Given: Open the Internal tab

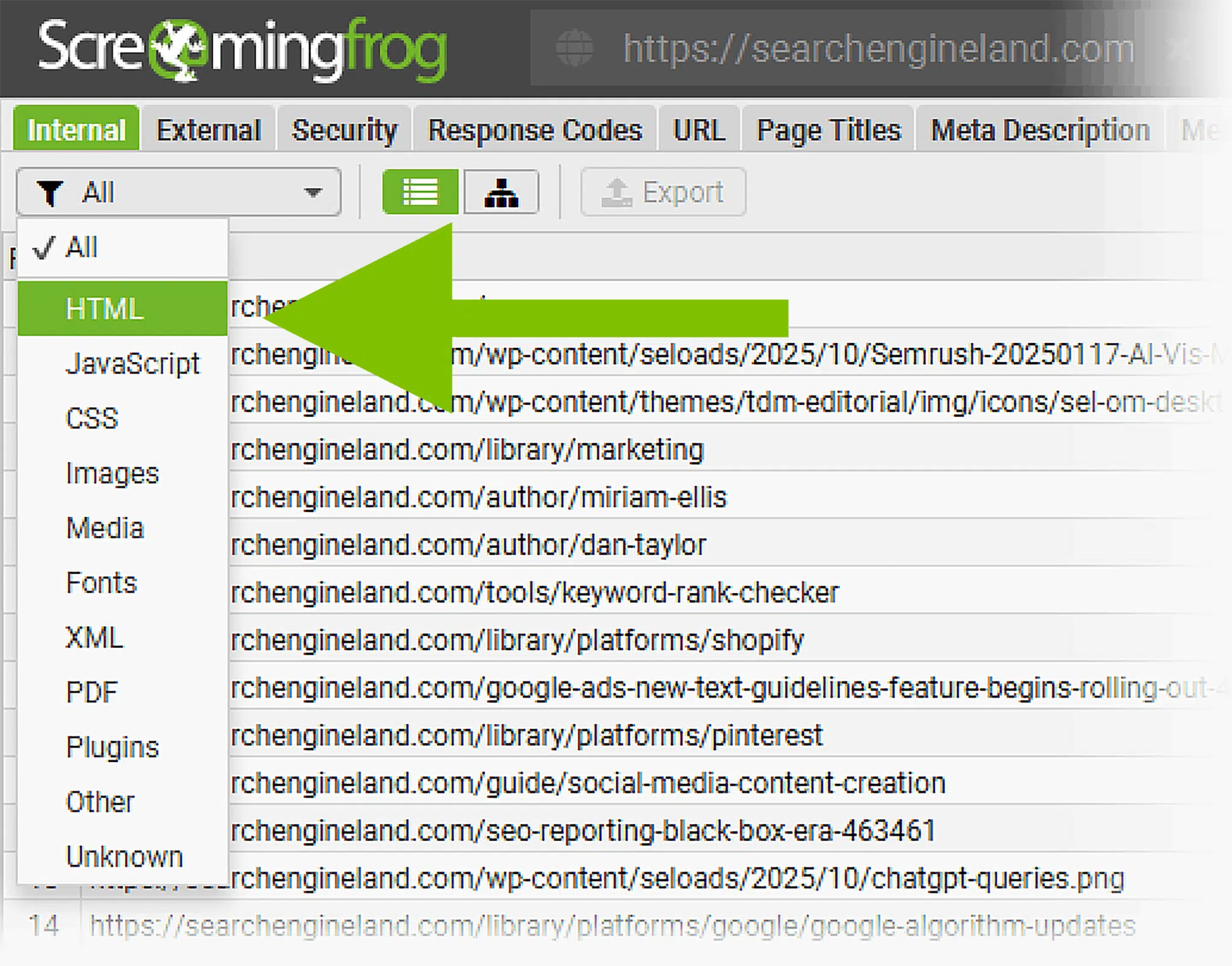Looking at the screenshot, I should [76, 129].
